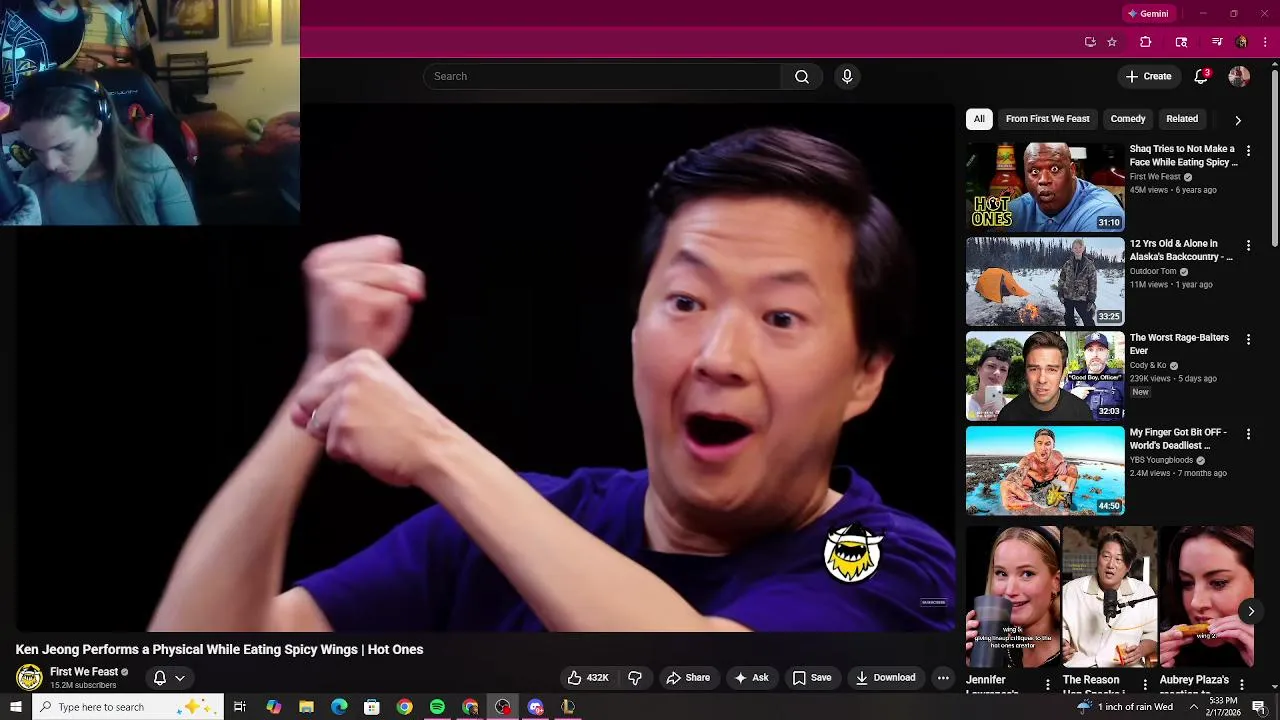Open the Shaq Tries to Not Make a Face thumbnail
The image size is (1280, 720).
(x=1045, y=187)
